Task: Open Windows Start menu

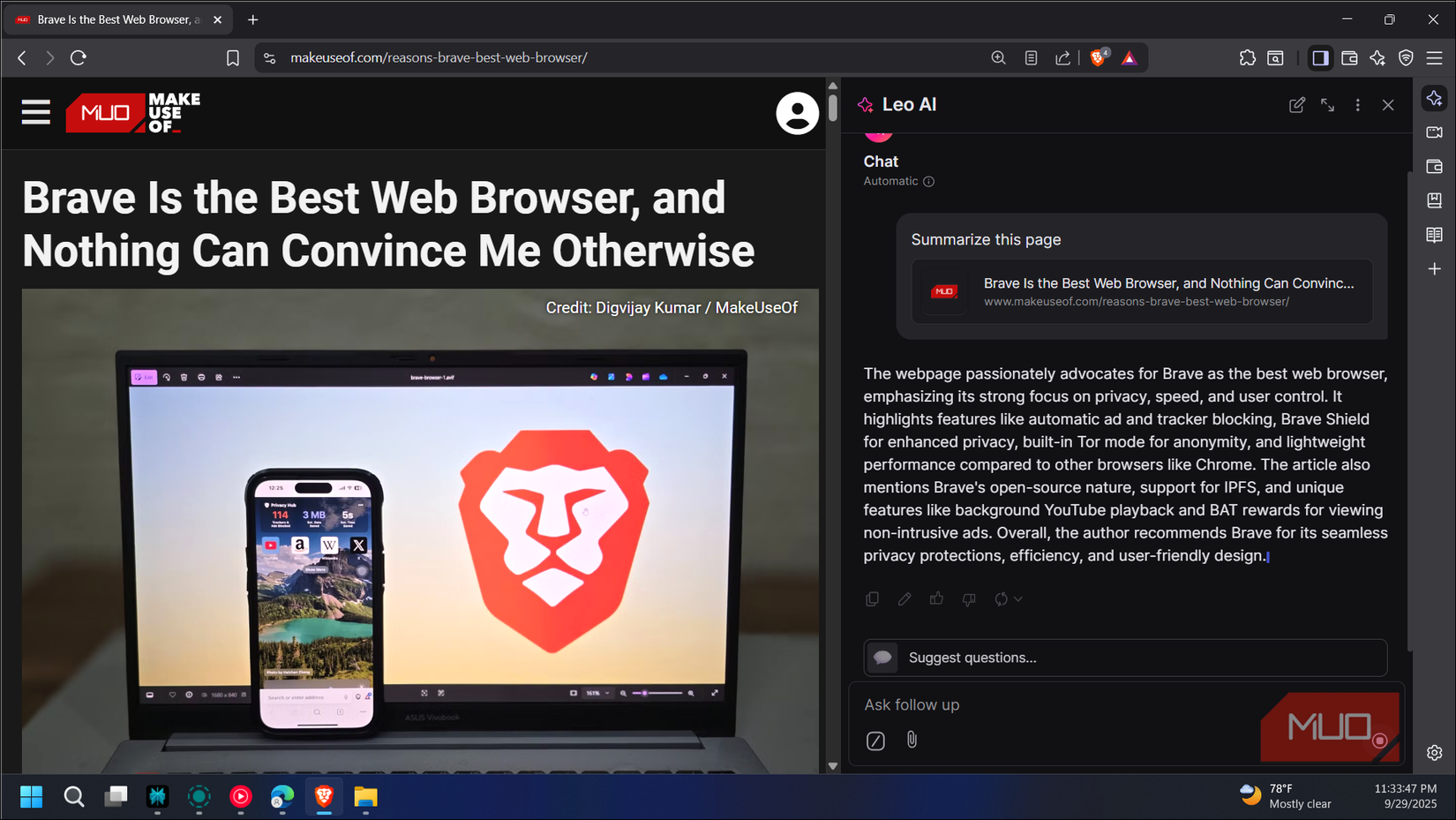Action: 32,797
